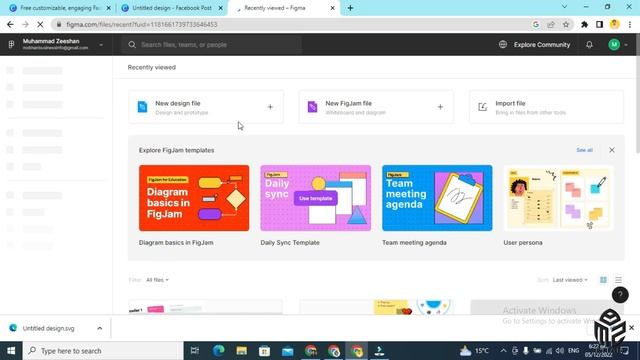The width and height of the screenshot is (640, 360).
Task: Open the User persona template thumbnail
Action: tap(558, 198)
